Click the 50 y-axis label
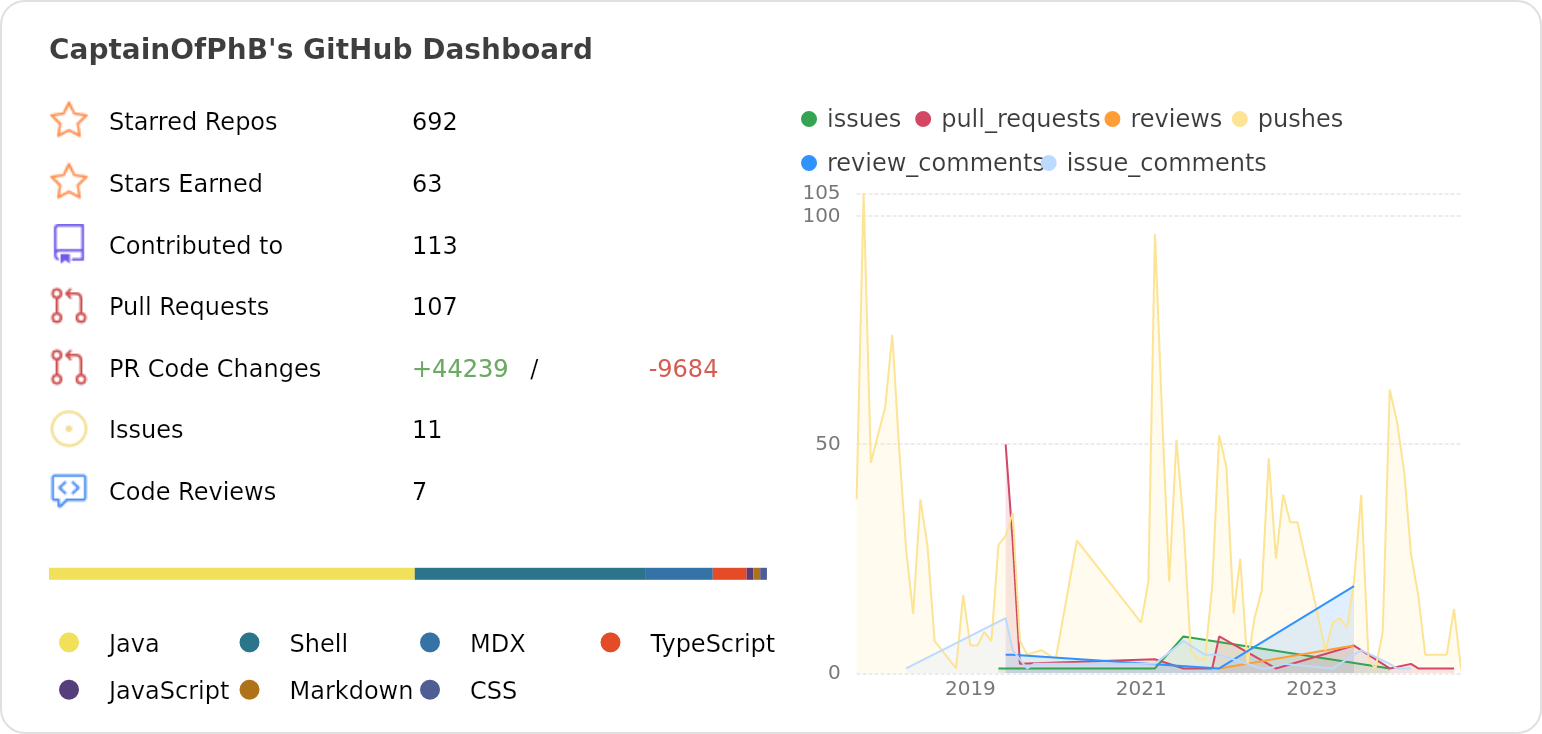This screenshot has height=734, width=1542. click(828, 444)
